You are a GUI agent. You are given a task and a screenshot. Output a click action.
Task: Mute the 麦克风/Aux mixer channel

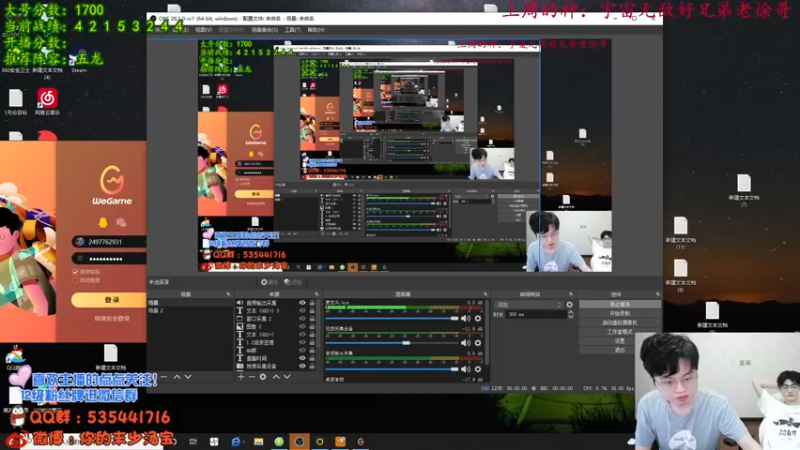[465, 318]
